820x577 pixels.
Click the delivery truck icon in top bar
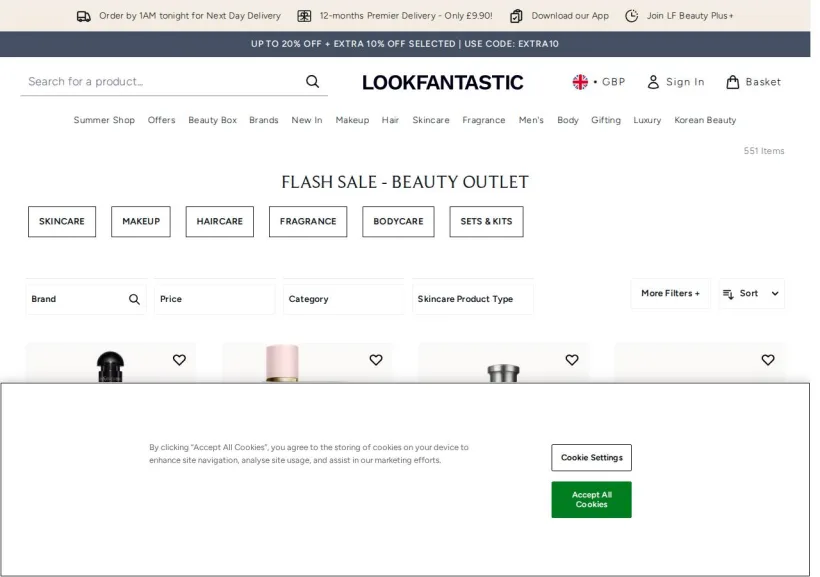(83, 16)
